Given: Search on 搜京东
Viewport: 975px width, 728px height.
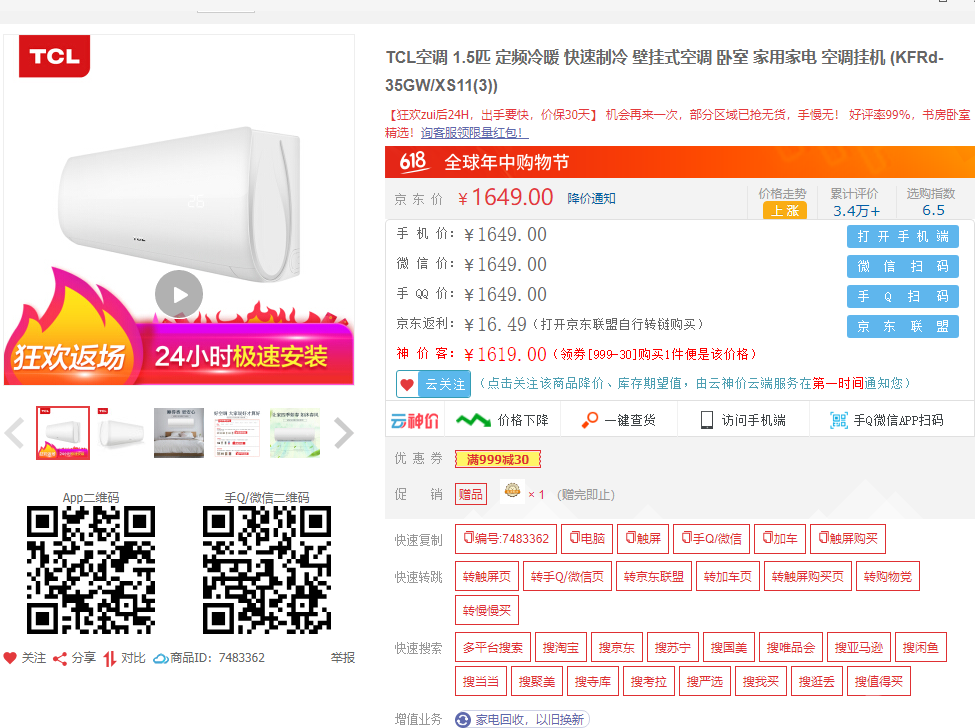Looking at the screenshot, I should (x=617, y=647).
